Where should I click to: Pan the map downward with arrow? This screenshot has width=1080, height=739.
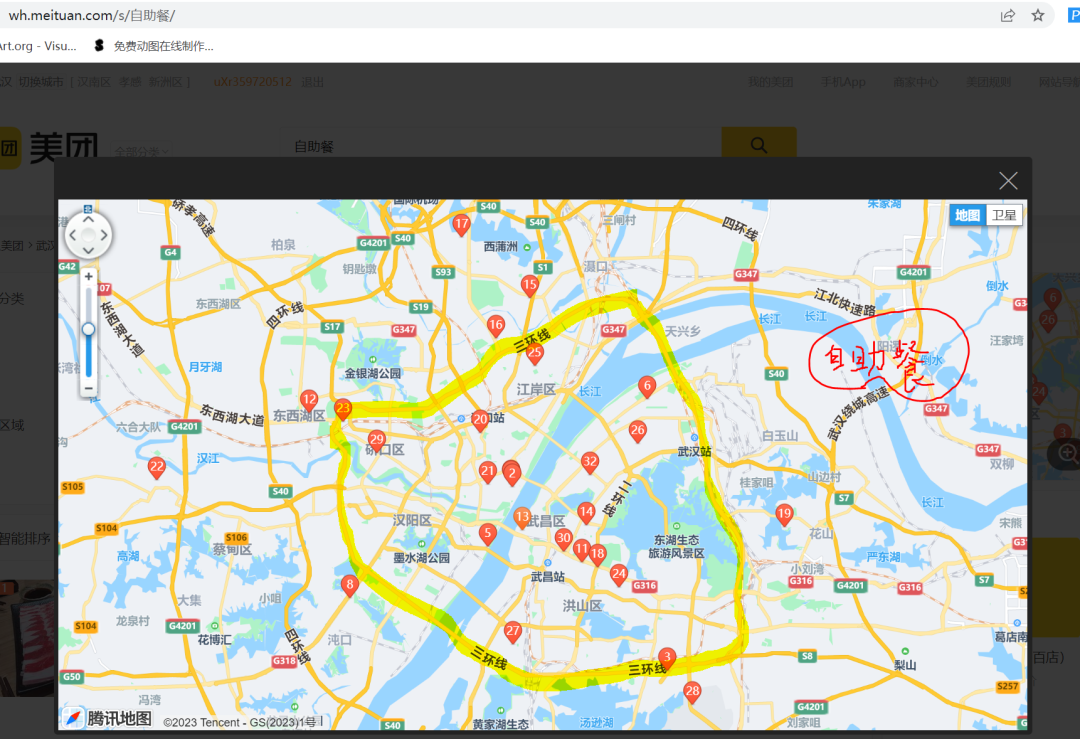pos(88,251)
